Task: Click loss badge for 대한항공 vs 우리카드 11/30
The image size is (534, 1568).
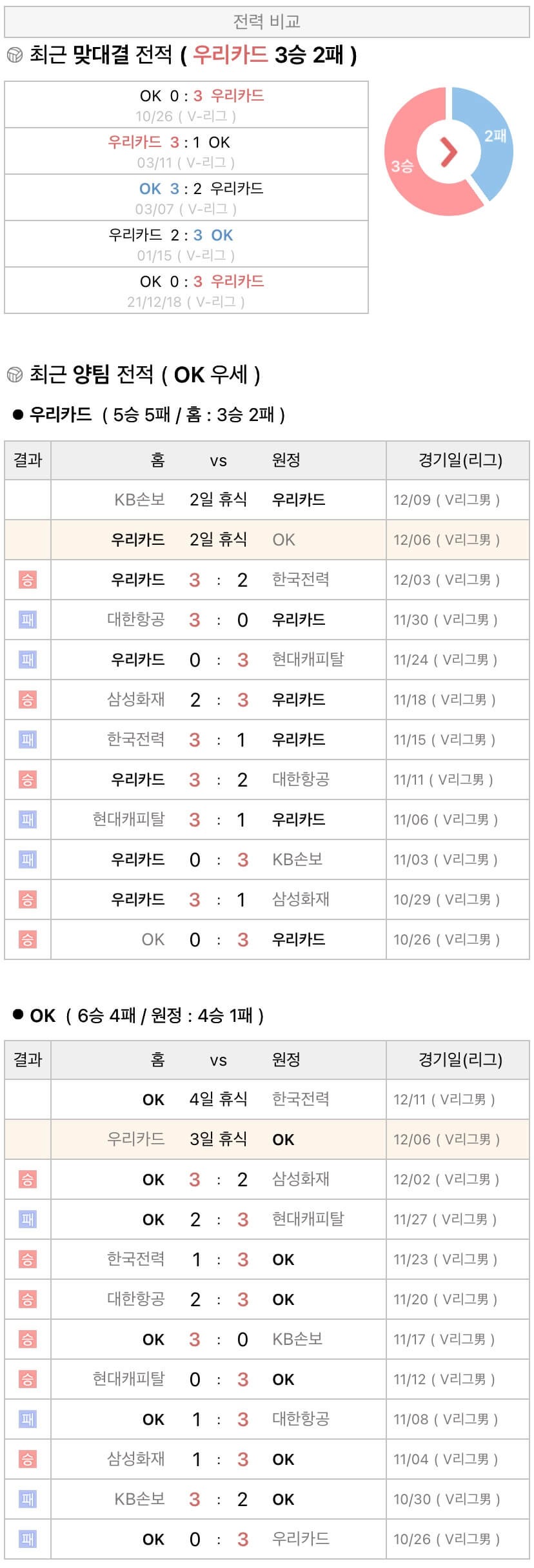Action: 28,620
